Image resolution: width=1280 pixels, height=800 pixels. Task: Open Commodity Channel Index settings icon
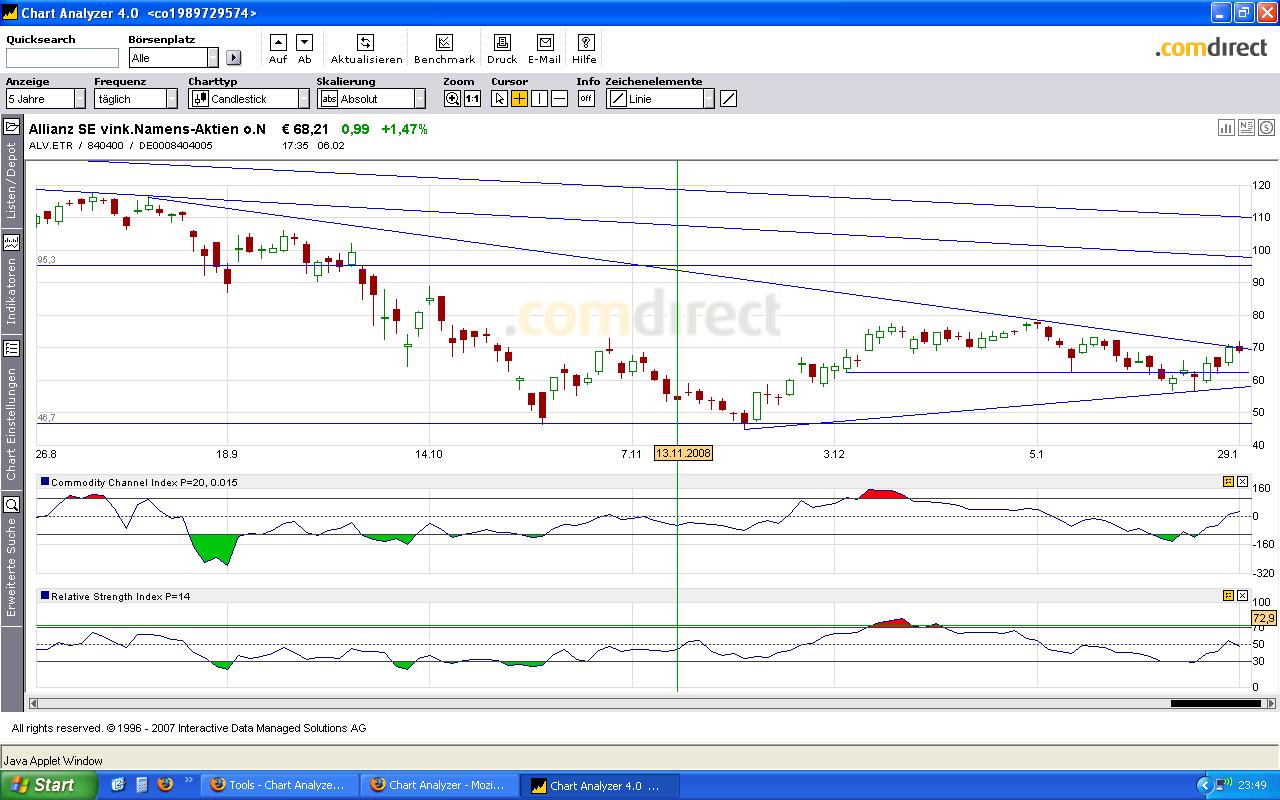click(1228, 482)
